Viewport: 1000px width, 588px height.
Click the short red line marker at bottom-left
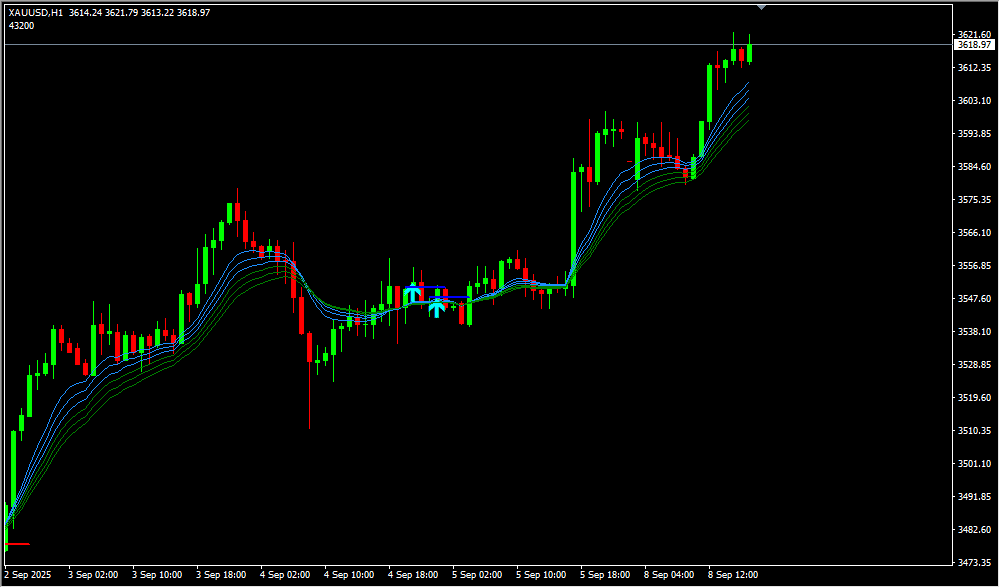[x=18, y=544]
